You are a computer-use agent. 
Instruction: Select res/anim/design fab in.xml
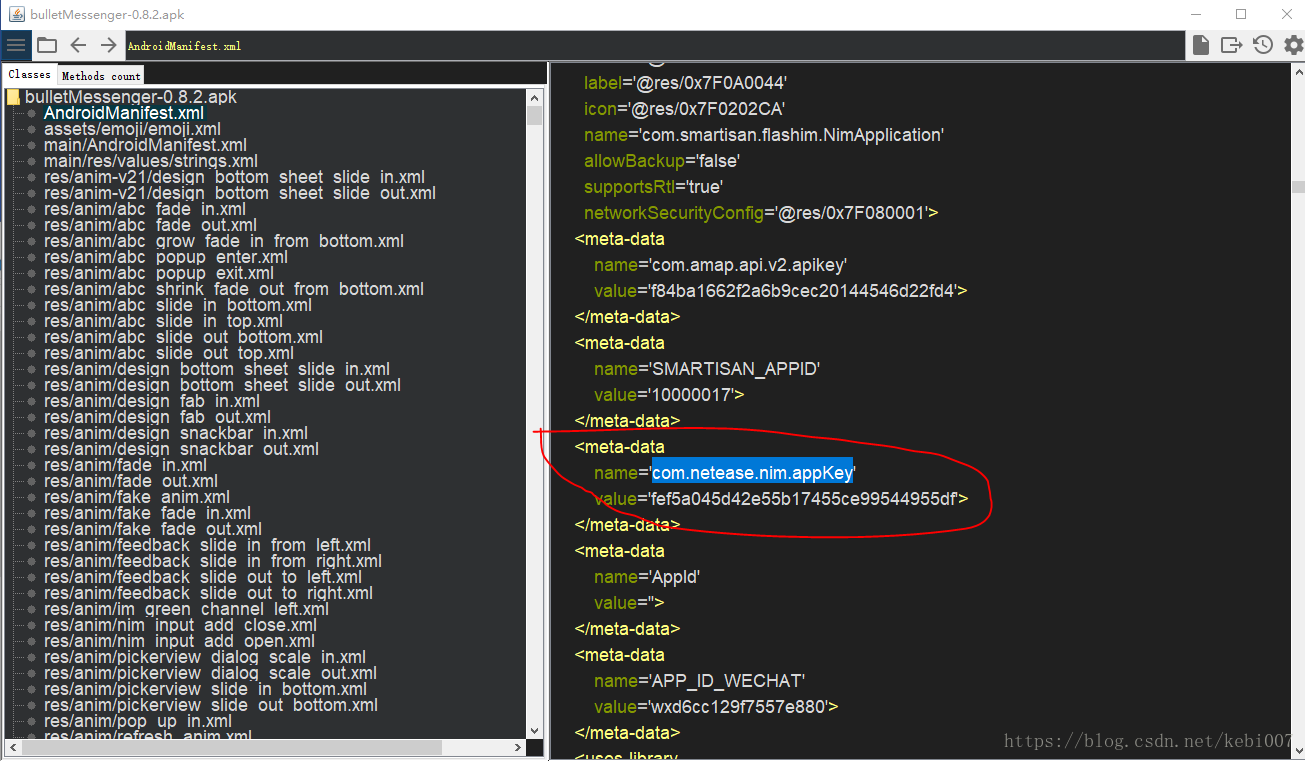(x=152, y=401)
